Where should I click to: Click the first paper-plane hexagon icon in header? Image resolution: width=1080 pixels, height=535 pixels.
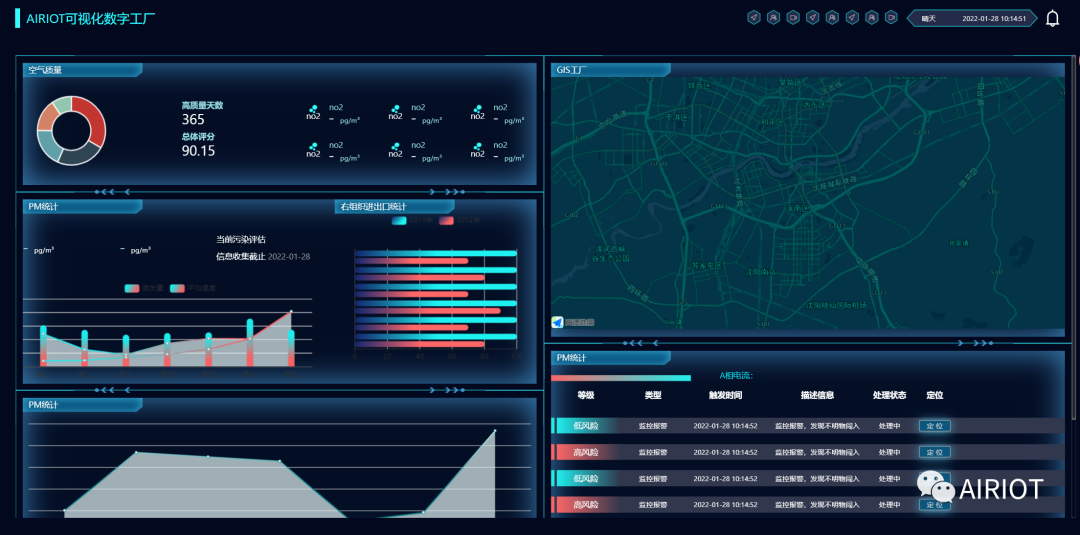point(754,17)
